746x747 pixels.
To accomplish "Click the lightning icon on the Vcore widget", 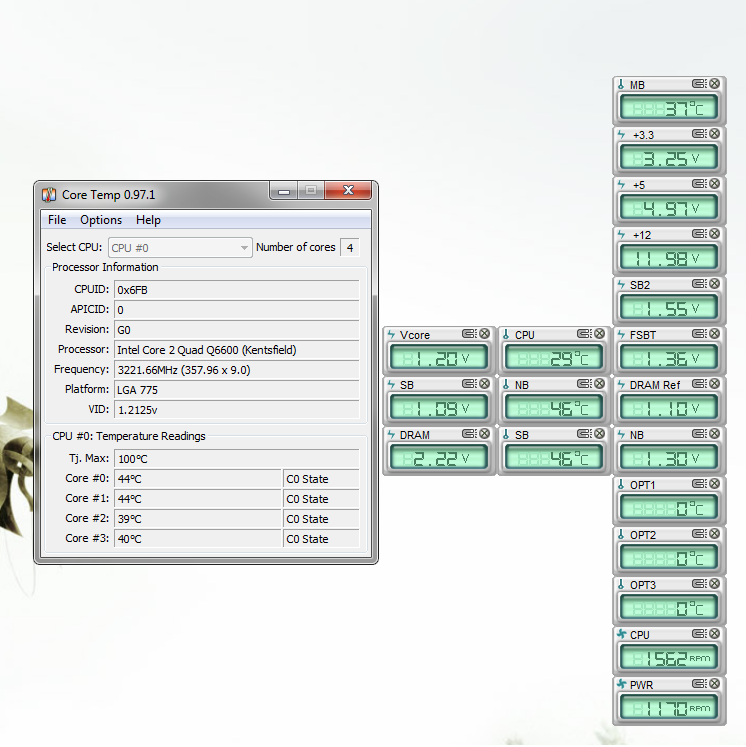I will pyautogui.click(x=391, y=334).
